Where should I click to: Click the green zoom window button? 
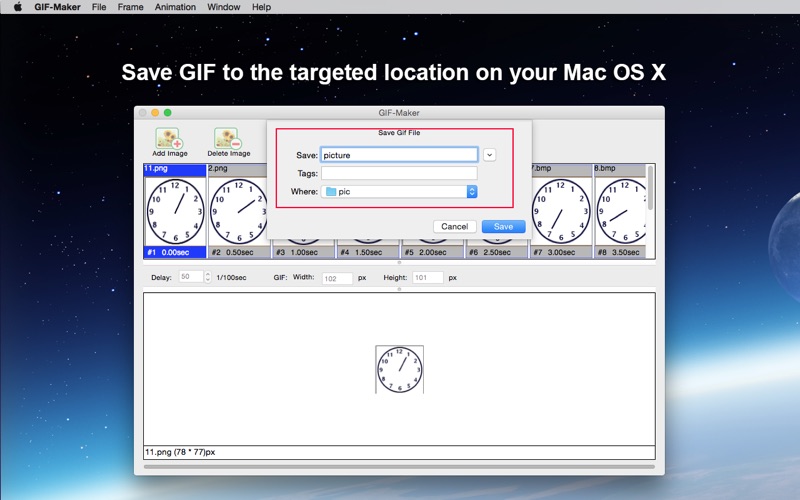click(x=167, y=113)
